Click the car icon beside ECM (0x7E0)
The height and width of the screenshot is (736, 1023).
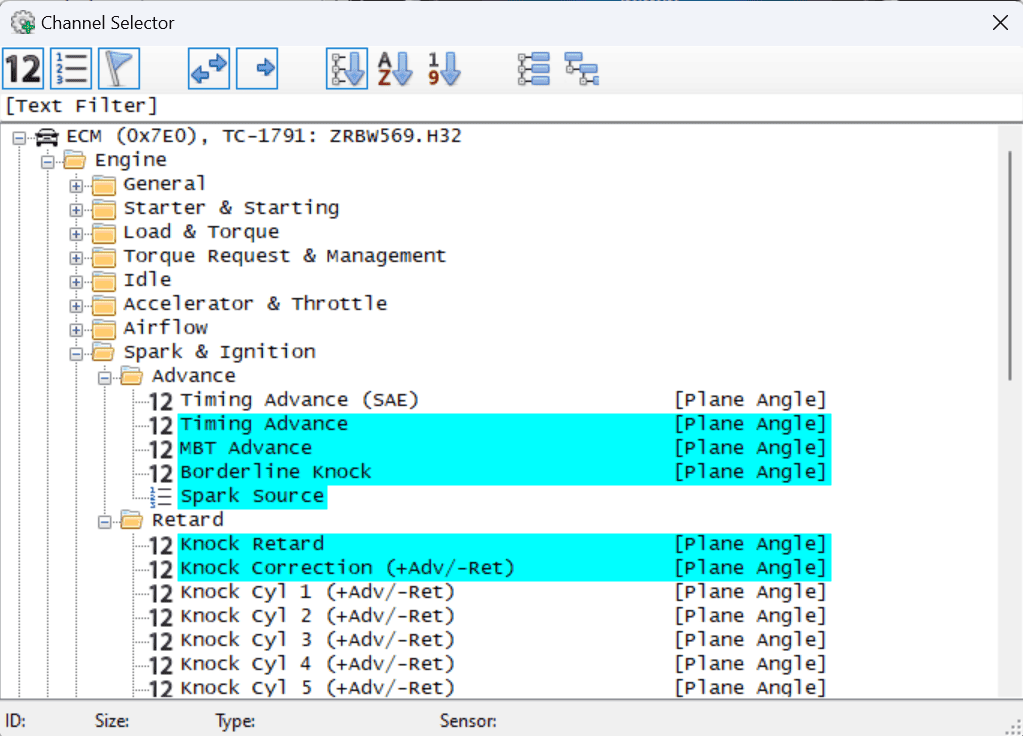[x=46, y=137]
